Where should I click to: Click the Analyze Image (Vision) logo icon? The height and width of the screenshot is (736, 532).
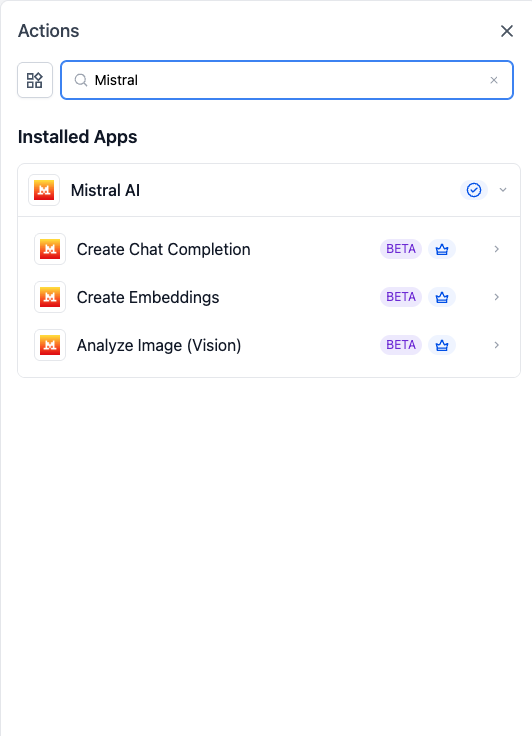pos(50,345)
